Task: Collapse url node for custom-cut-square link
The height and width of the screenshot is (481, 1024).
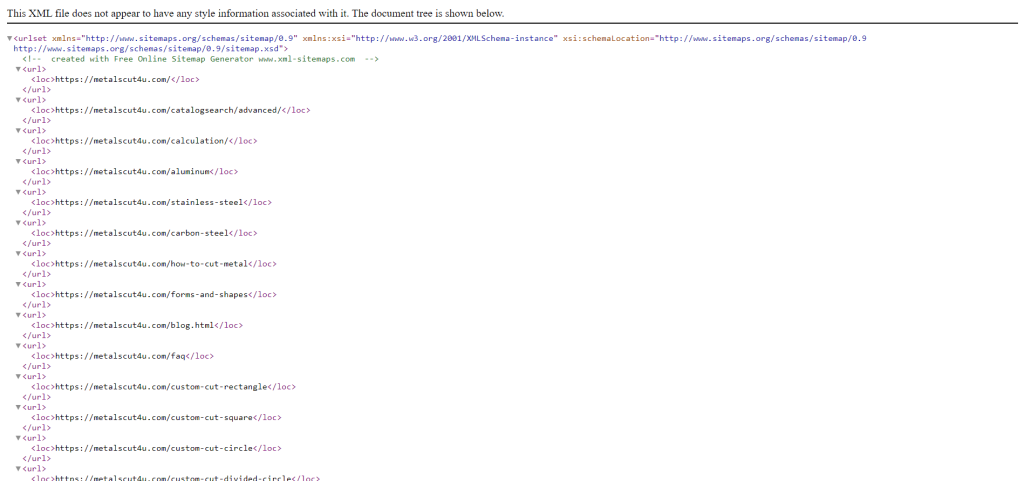Action: pyautogui.click(x=19, y=407)
